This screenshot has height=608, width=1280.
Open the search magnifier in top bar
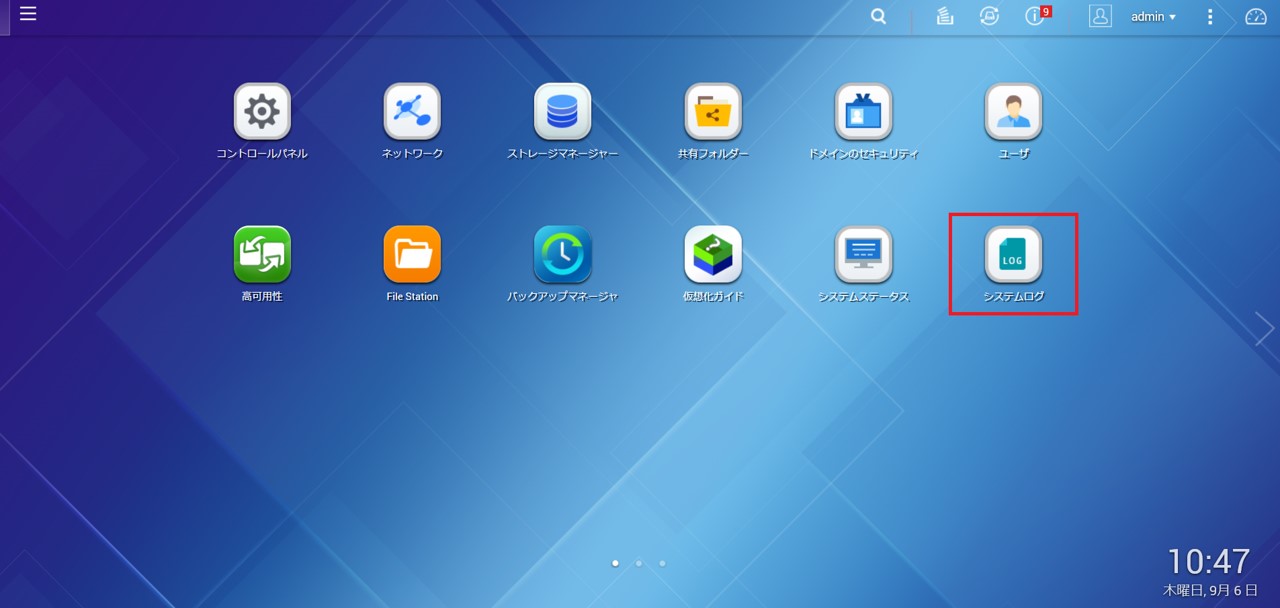click(878, 16)
